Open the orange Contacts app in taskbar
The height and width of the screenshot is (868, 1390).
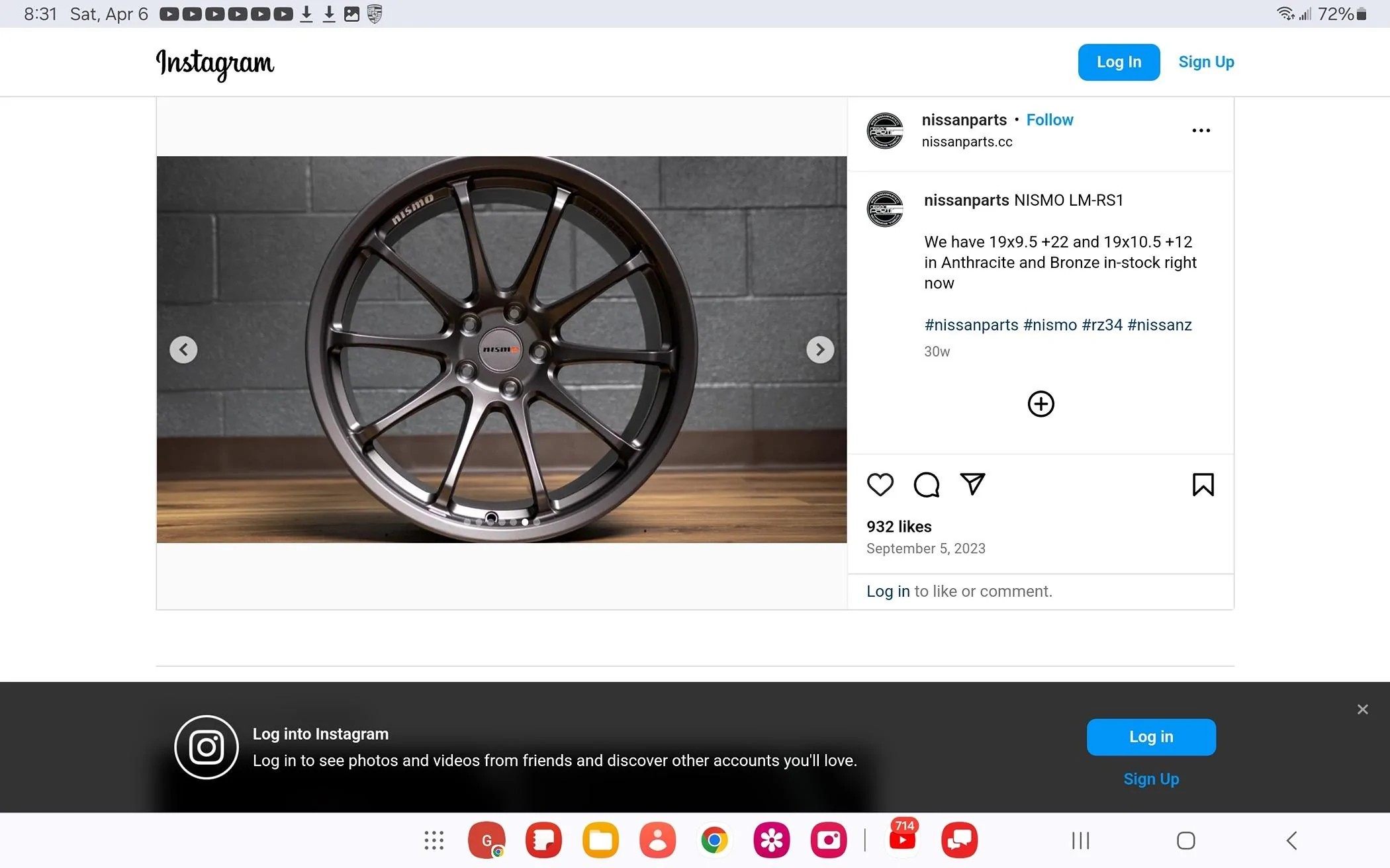click(657, 840)
